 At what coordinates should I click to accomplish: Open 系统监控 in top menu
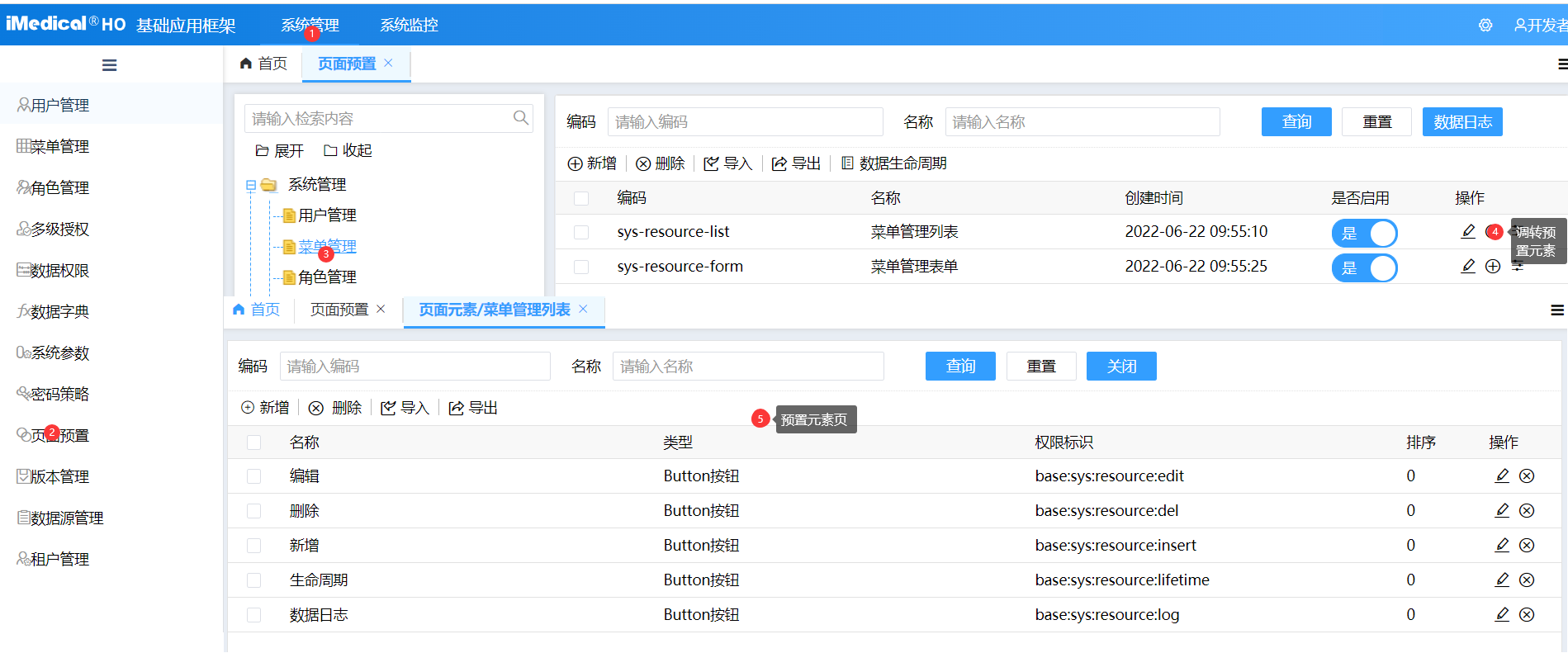(409, 26)
